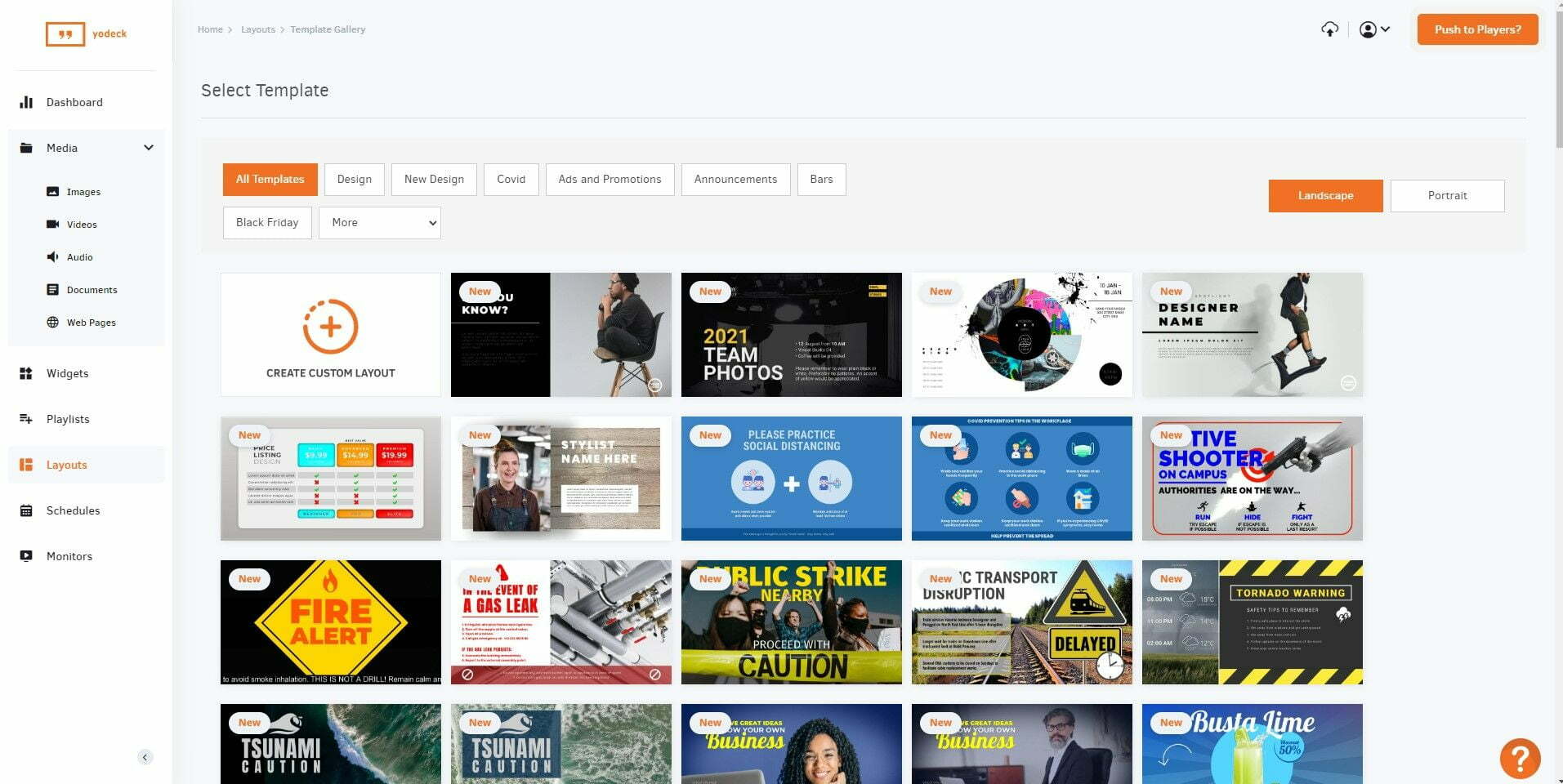Select the Create Custom Layout card
Viewport: 1563px width, 784px height.
(x=331, y=335)
